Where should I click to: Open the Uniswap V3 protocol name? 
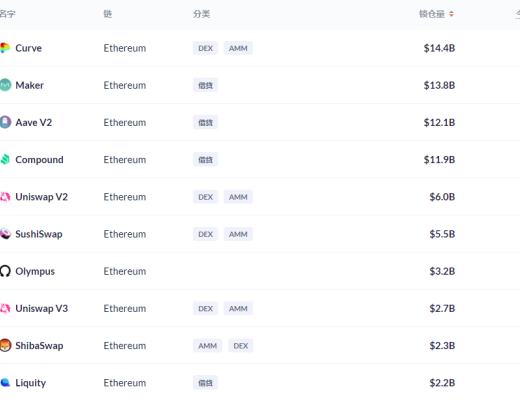point(42,308)
